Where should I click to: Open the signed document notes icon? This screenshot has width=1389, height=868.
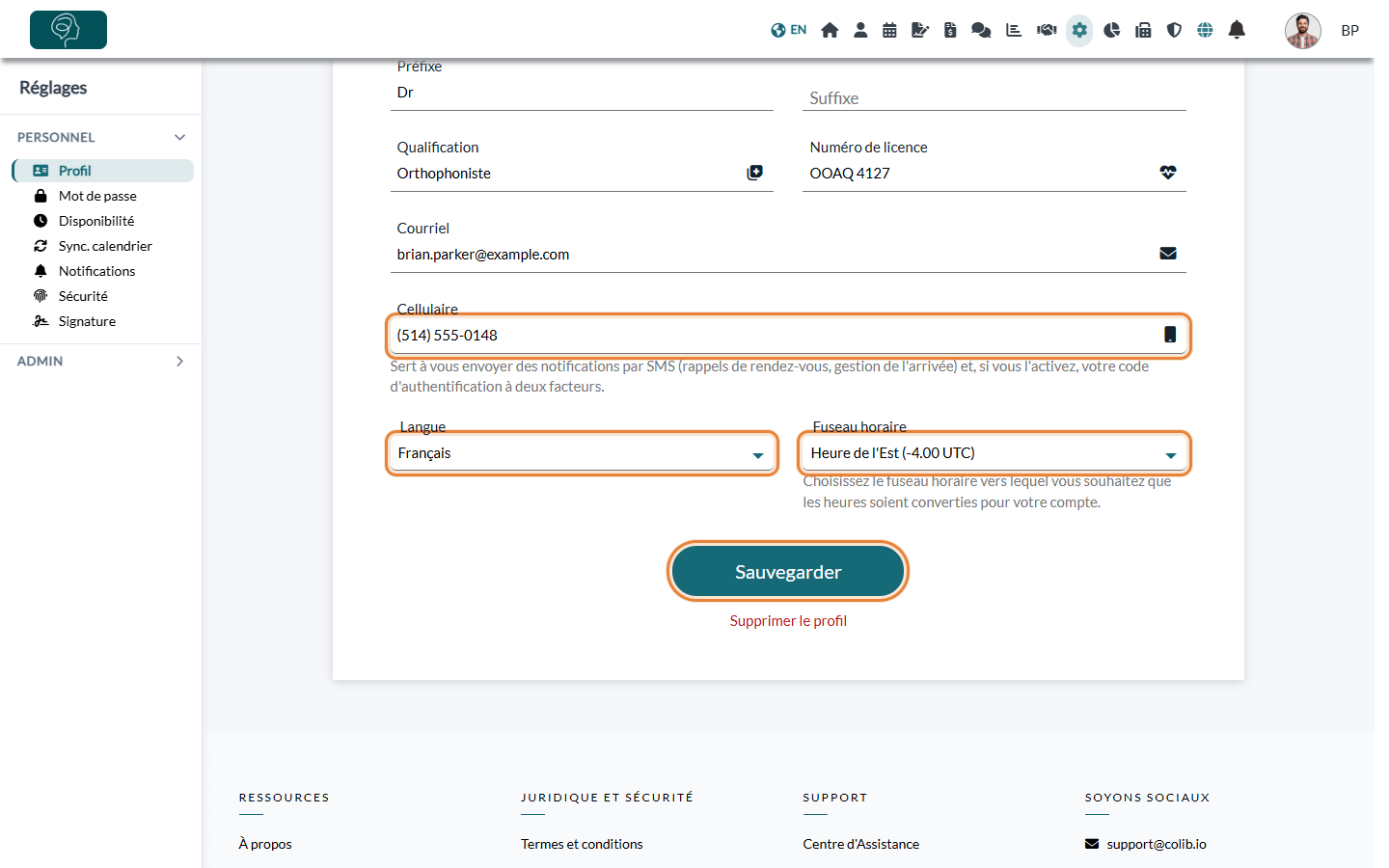920,30
